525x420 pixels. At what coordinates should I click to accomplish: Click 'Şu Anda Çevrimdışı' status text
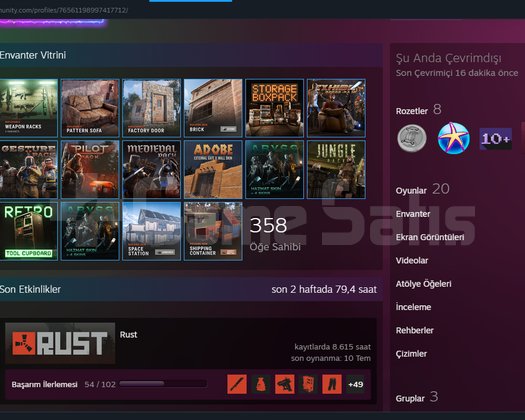(448, 58)
